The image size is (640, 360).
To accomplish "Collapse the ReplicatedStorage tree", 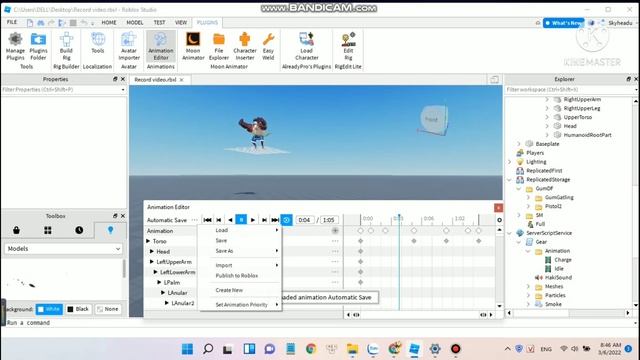I will (509, 180).
